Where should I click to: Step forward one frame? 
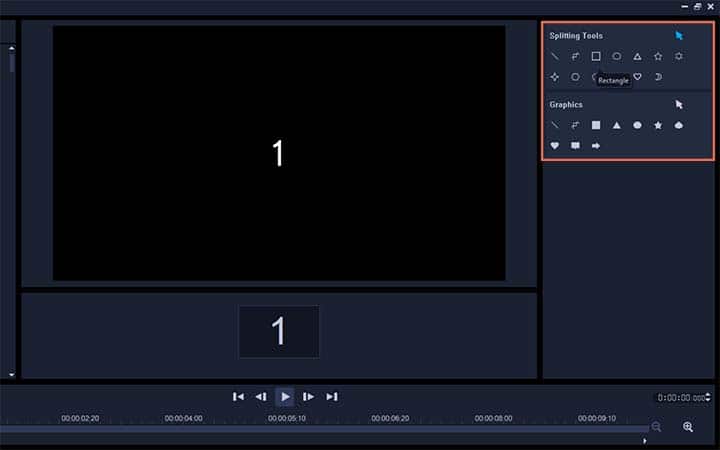(308, 396)
